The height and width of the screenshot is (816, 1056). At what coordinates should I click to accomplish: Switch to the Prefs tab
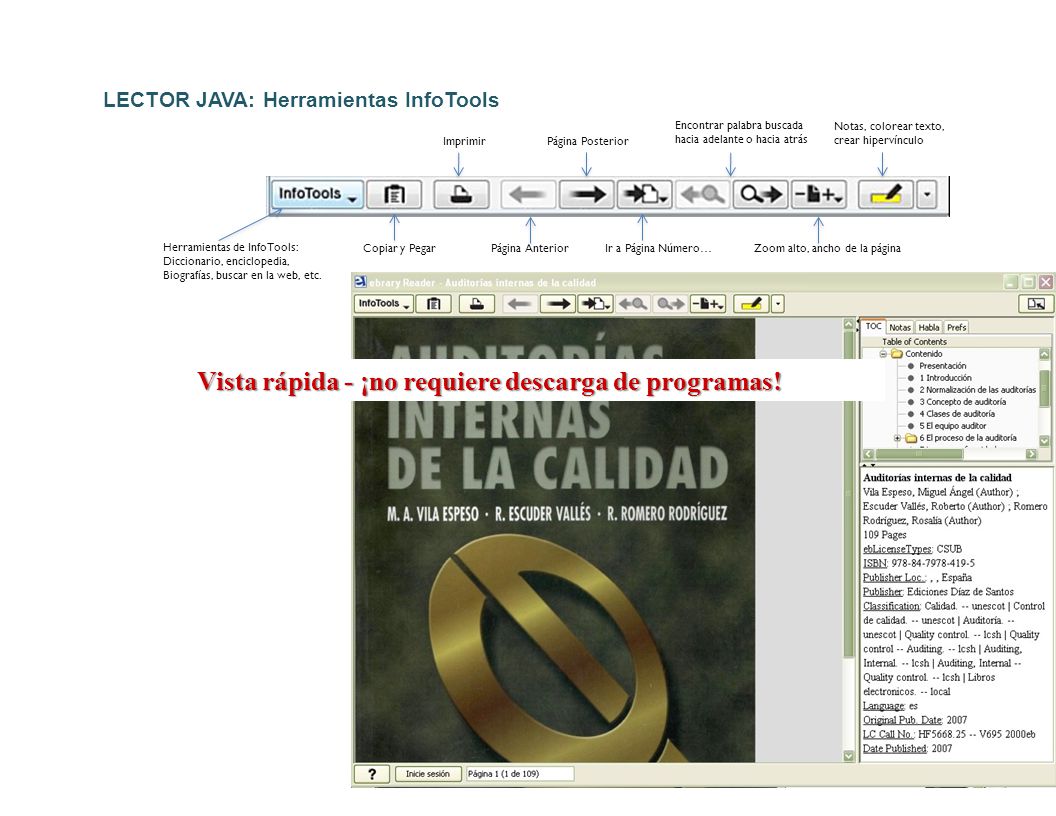coord(956,327)
